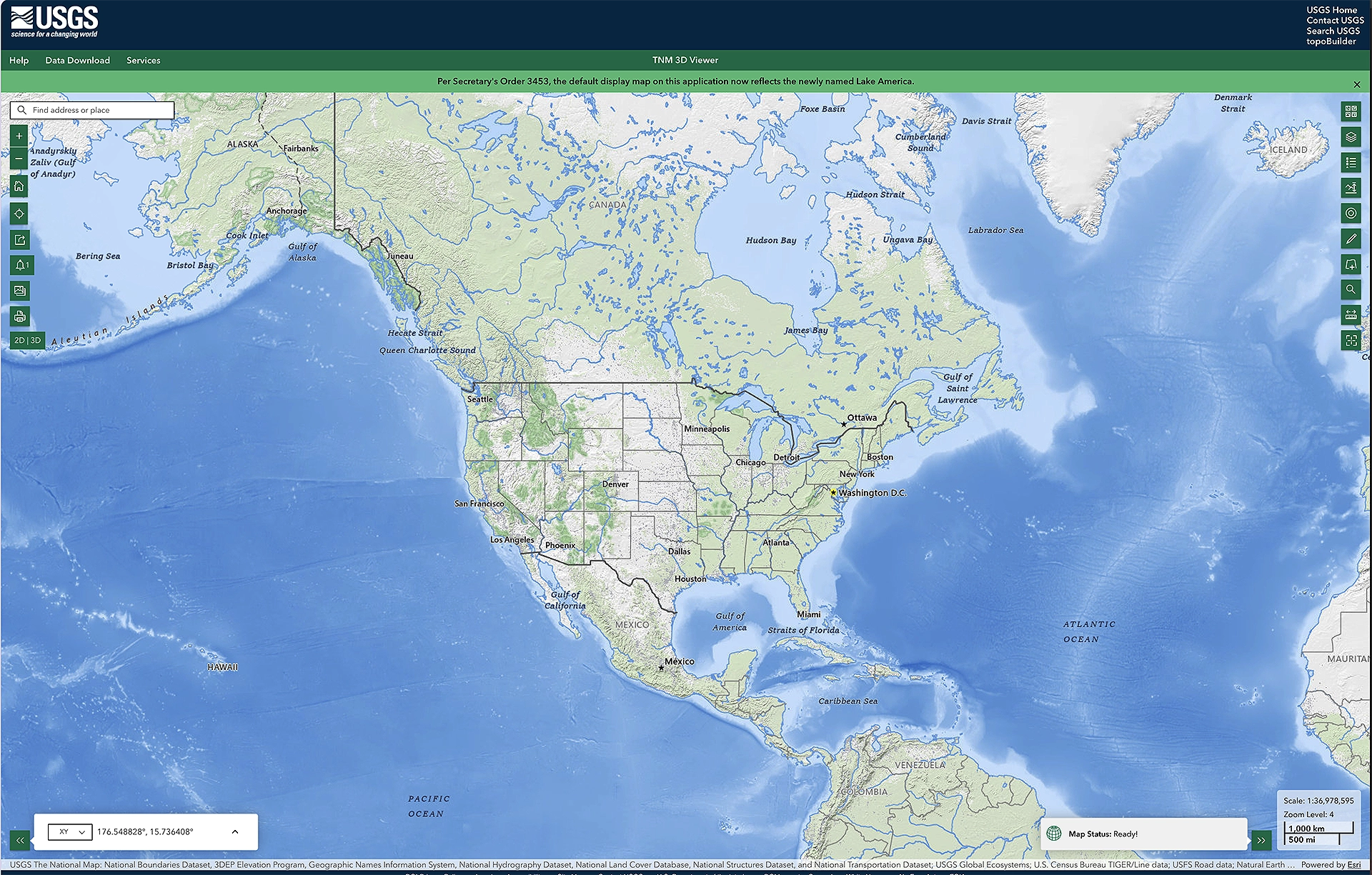This screenshot has width=1372, height=875.
Task: Click the HAWAII map label
Action: pyautogui.click(x=223, y=667)
